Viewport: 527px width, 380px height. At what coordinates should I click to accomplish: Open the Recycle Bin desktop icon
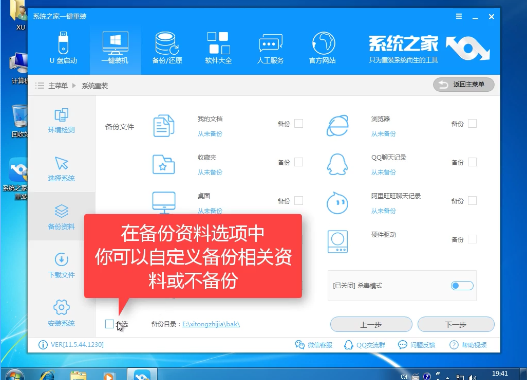click(x=19, y=120)
